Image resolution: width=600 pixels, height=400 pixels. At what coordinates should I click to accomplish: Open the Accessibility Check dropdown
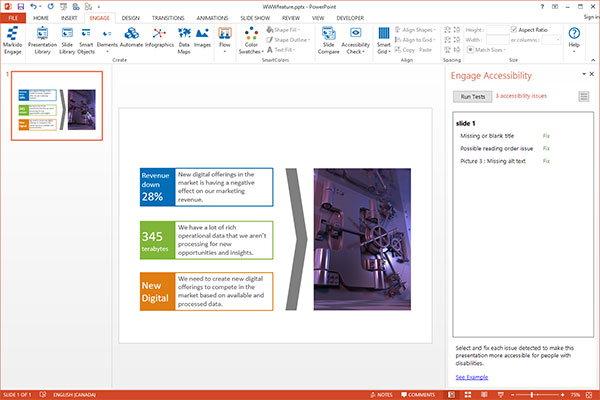point(357,41)
